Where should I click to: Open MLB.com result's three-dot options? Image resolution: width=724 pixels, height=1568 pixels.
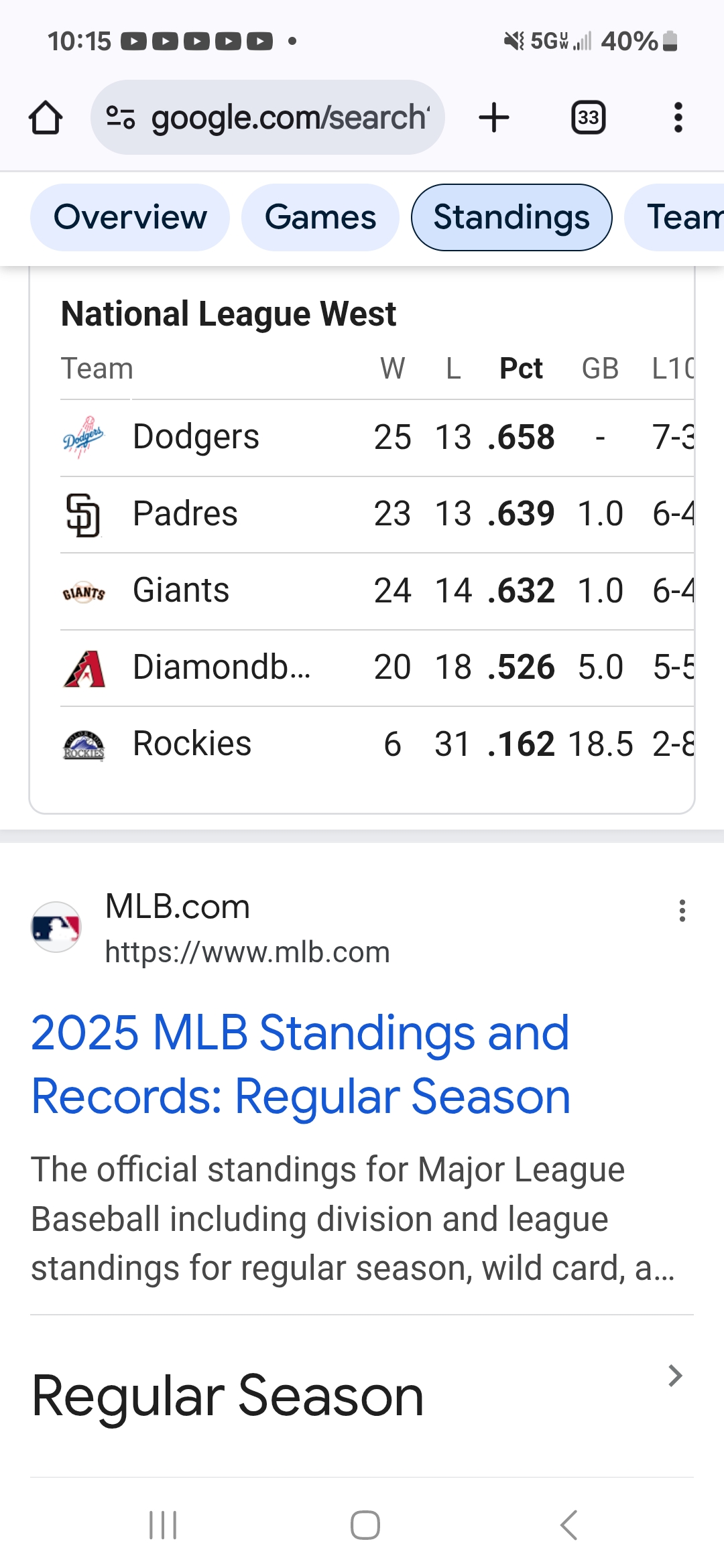tap(682, 911)
